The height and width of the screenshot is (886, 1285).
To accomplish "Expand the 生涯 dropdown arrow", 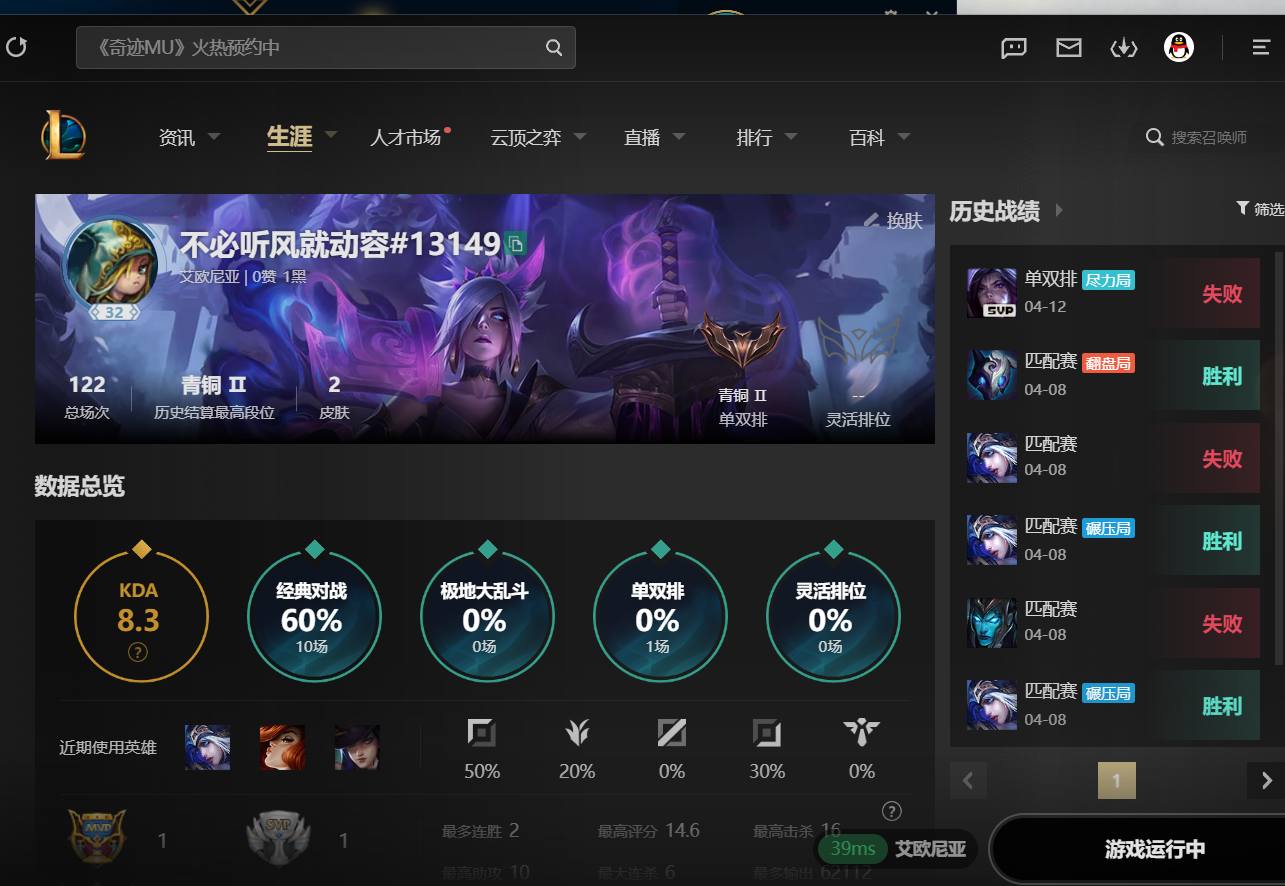I will 331,134.
